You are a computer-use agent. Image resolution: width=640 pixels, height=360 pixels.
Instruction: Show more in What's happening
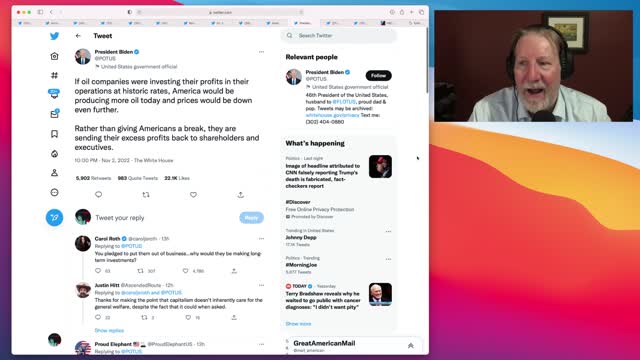point(298,324)
